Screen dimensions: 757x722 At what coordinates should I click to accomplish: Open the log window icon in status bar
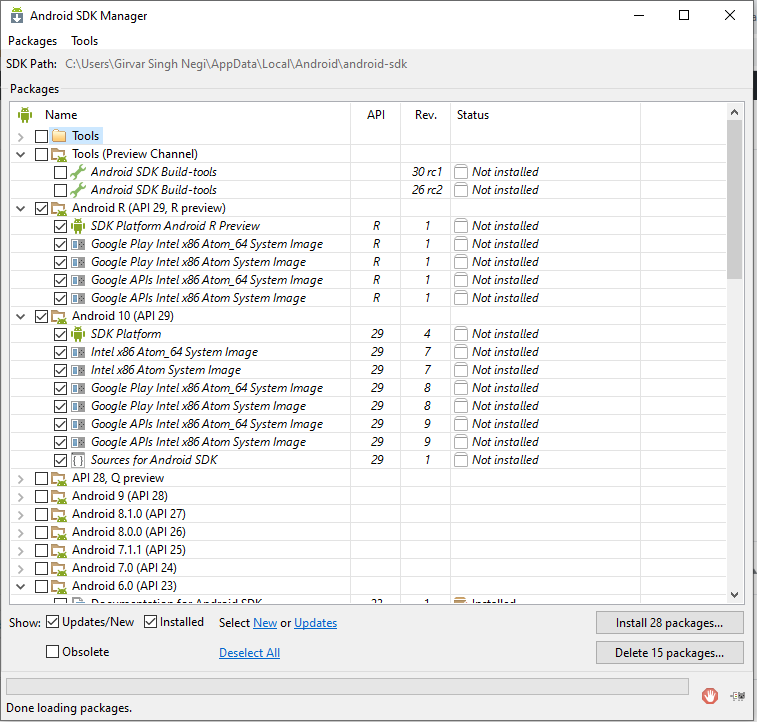point(738,696)
